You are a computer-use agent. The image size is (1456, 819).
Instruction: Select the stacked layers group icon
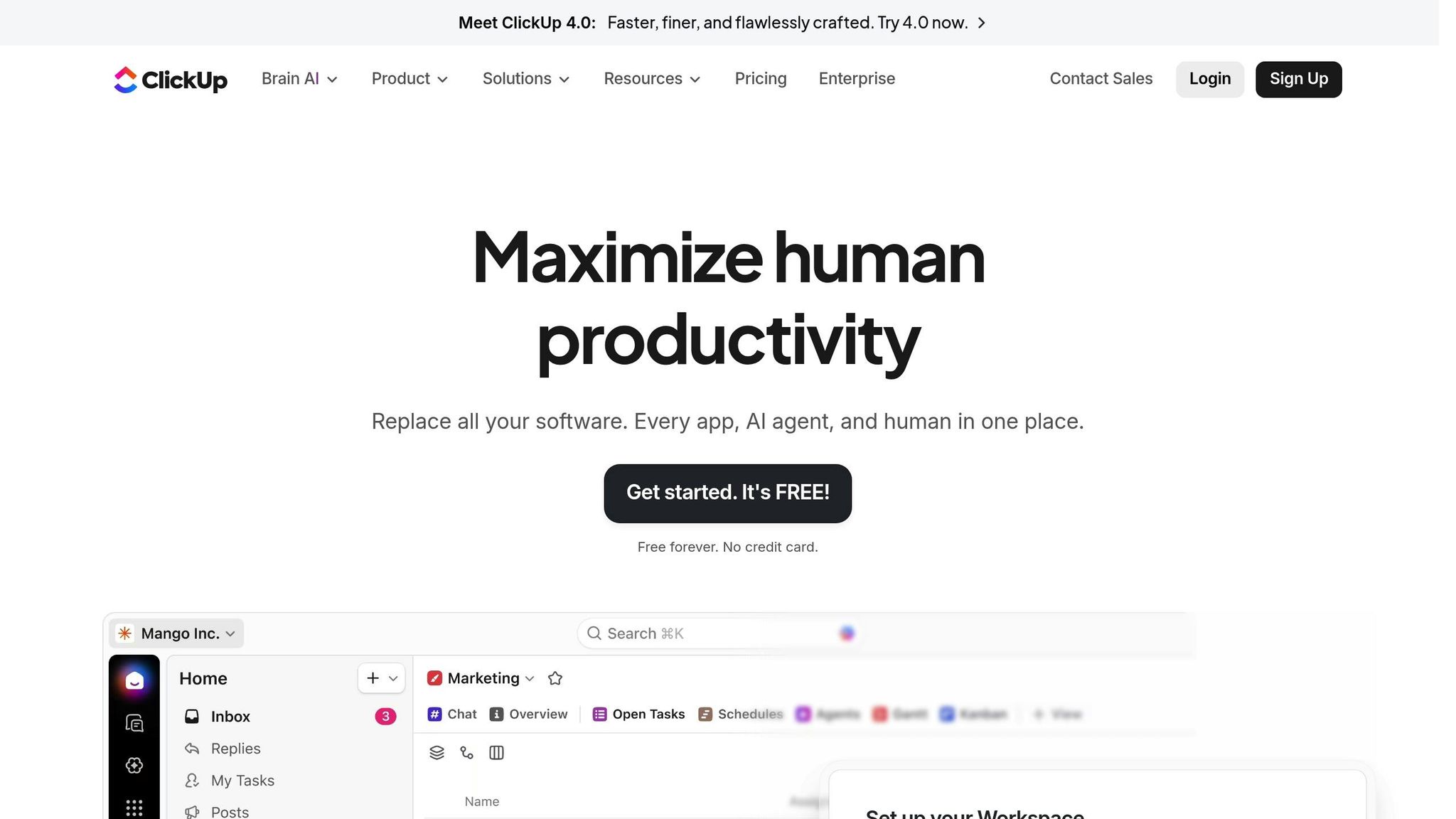(x=437, y=753)
